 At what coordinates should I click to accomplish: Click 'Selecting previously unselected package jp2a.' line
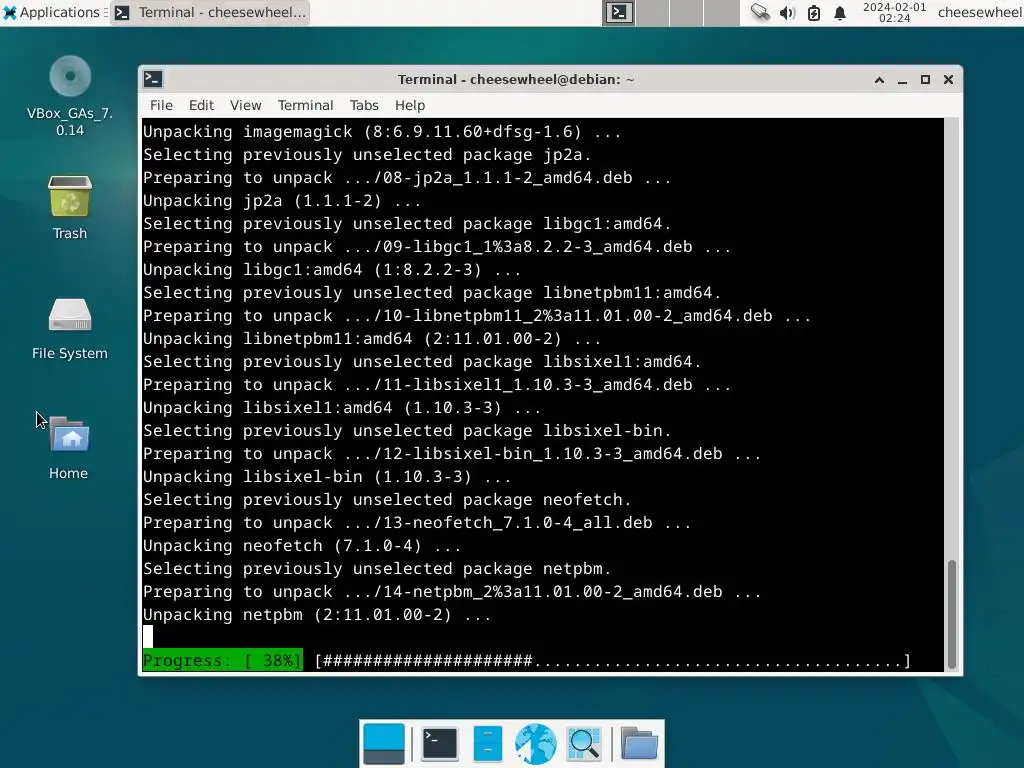tap(367, 155)
